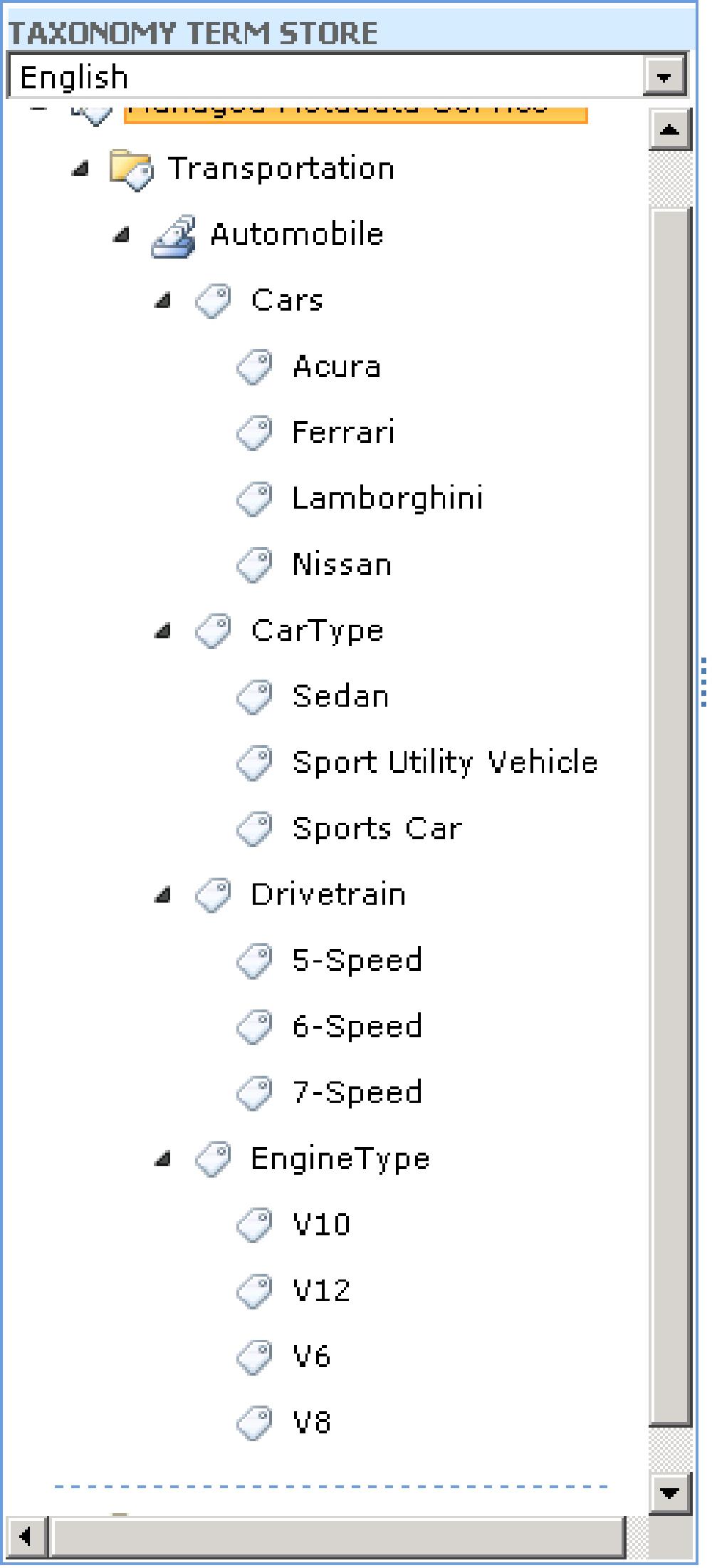This screenshot has height=1568, width=712.
Task: Select the Lamborghini term
Action: click(387, 499)
